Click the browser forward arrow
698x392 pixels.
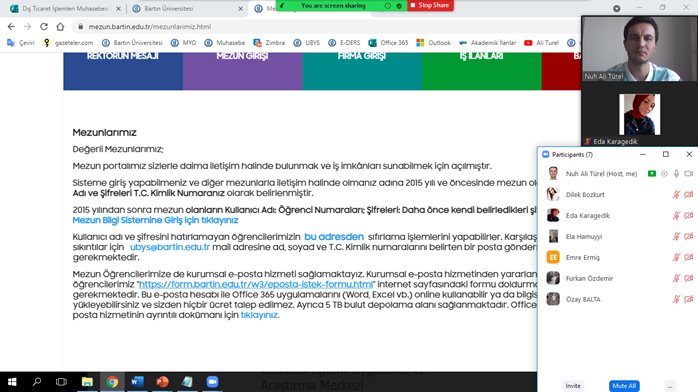tap(28, 27)
